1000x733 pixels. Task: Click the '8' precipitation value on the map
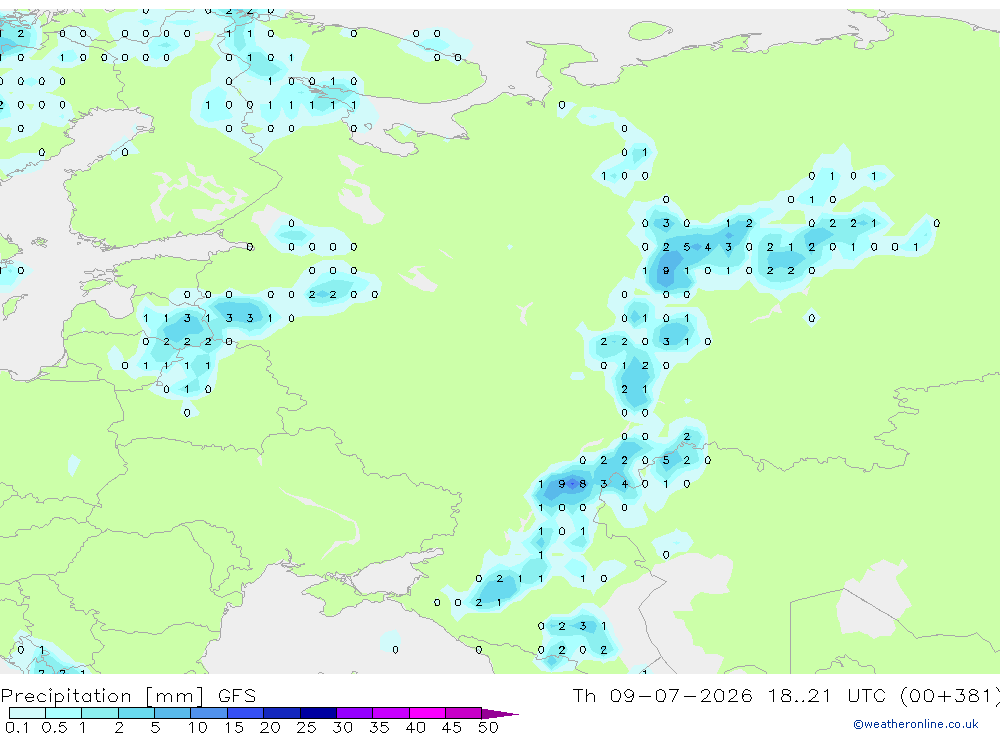tap(582, 484)
